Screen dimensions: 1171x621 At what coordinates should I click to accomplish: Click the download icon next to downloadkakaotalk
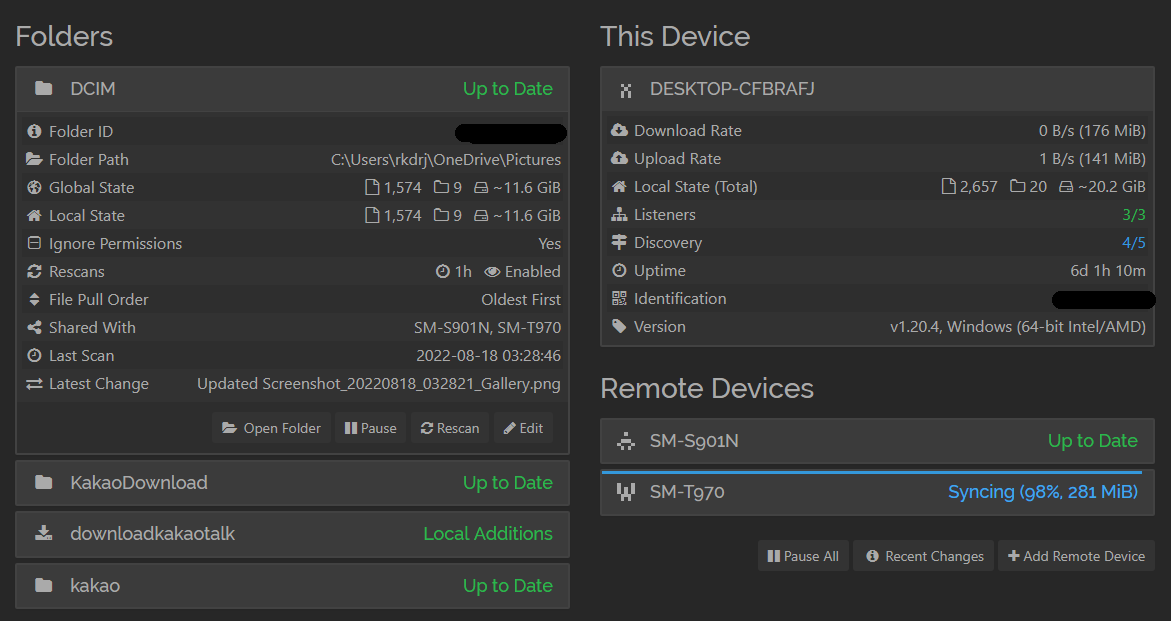(44, 534)
